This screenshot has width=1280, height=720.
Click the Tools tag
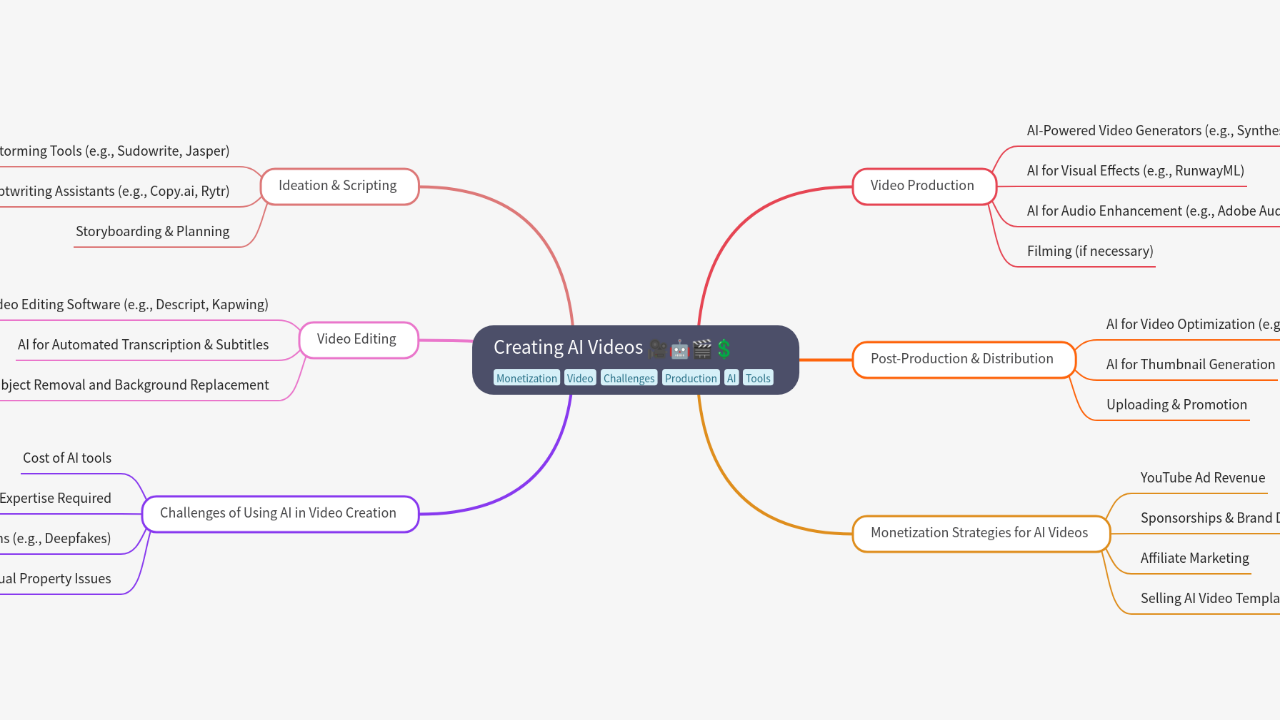click(758, 378)
